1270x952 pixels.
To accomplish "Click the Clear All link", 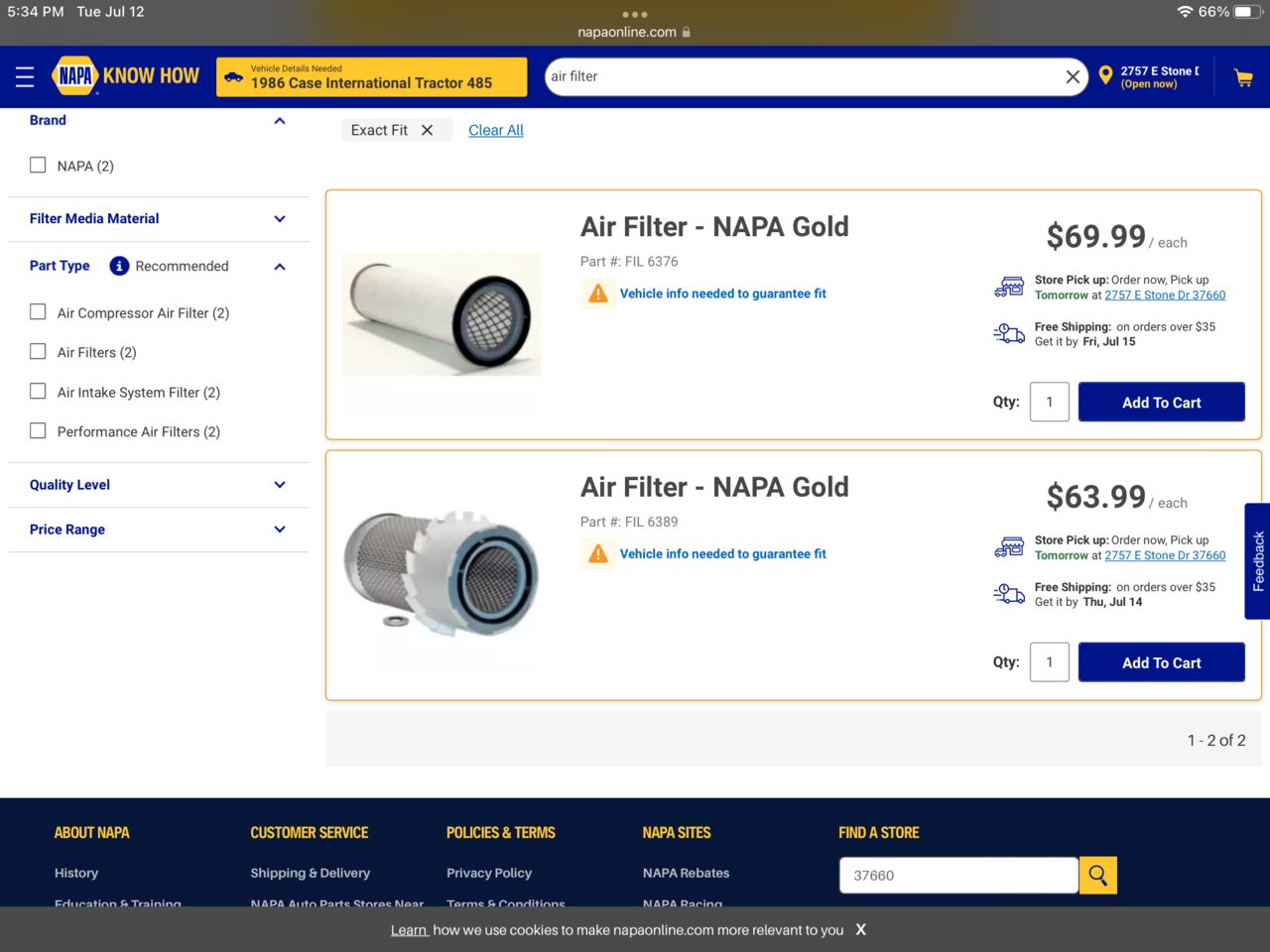I will click(x=495, y=130).
